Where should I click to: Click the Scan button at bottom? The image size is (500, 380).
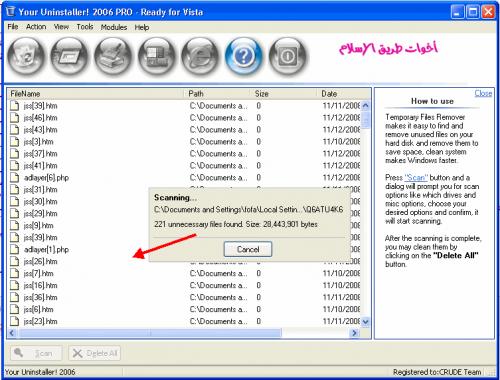tap(36, 353)
